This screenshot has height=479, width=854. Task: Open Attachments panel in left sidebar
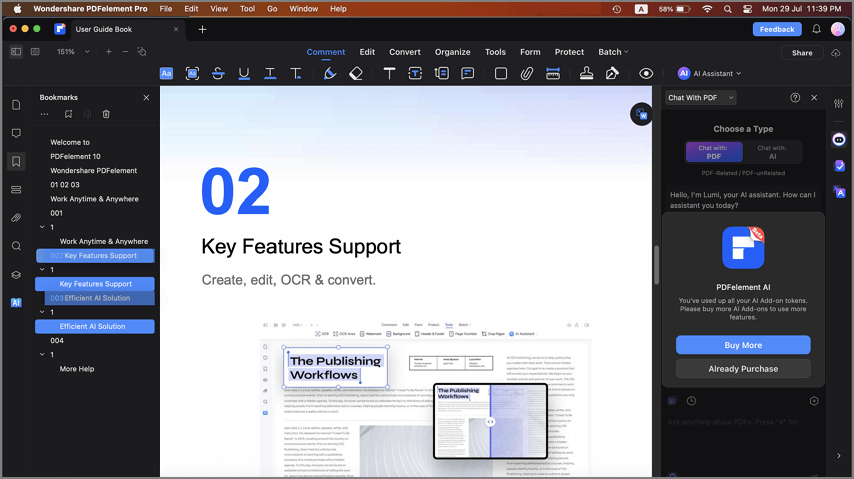click(16, 218)
